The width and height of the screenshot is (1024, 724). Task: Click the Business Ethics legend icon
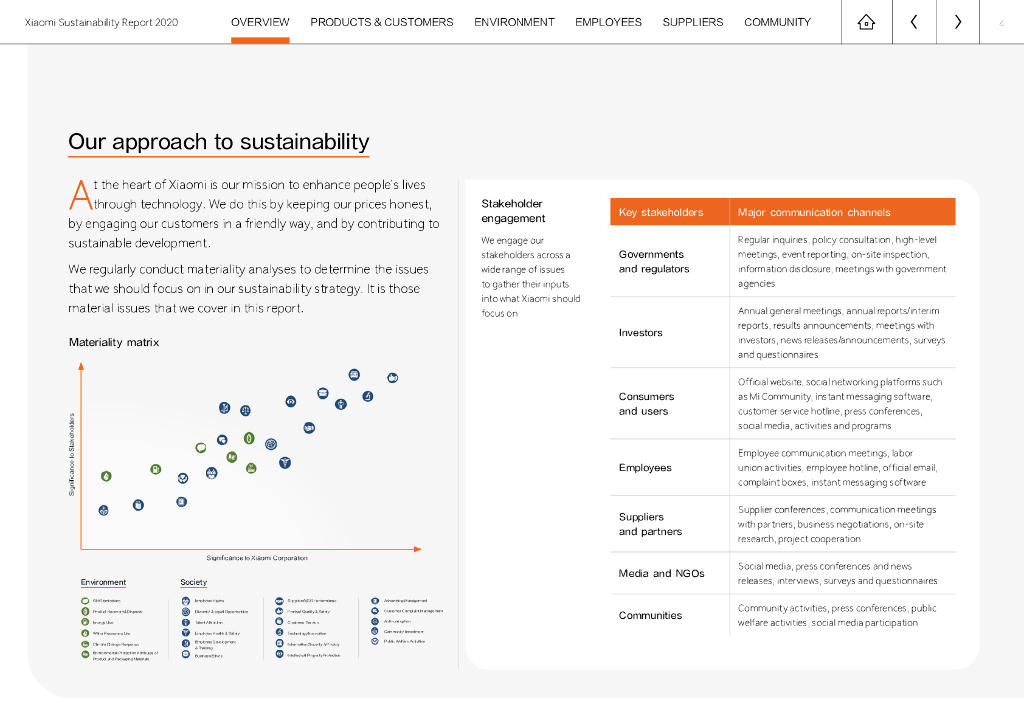185,654
